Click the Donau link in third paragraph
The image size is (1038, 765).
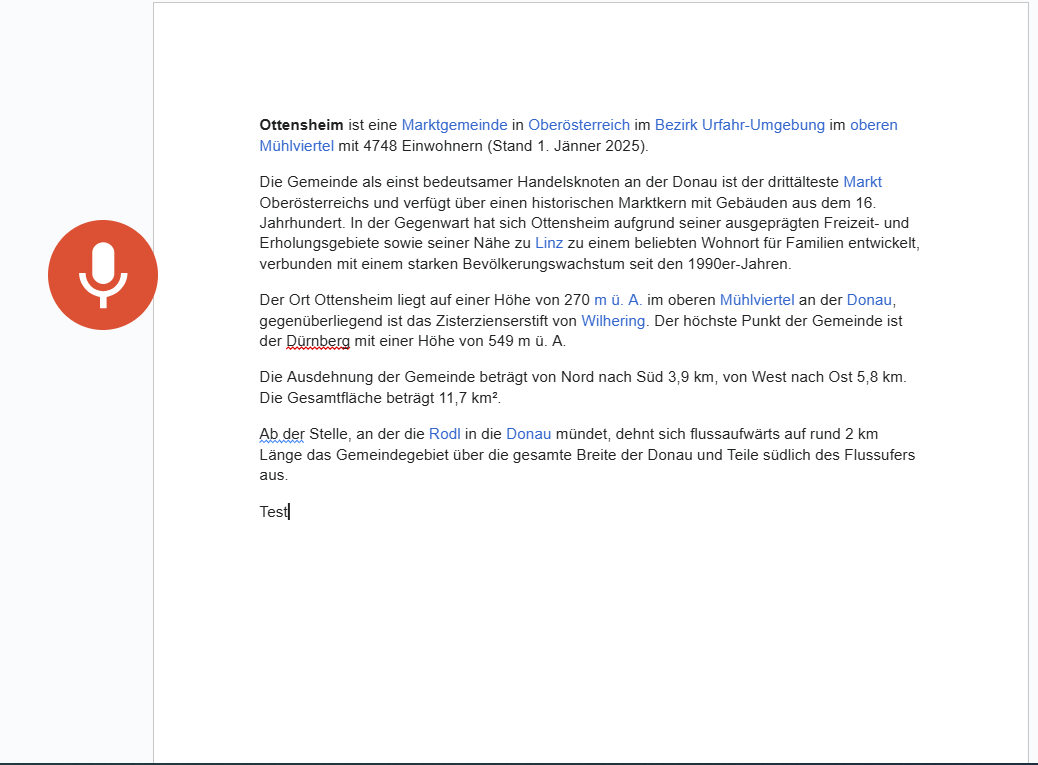coord(869,299)
